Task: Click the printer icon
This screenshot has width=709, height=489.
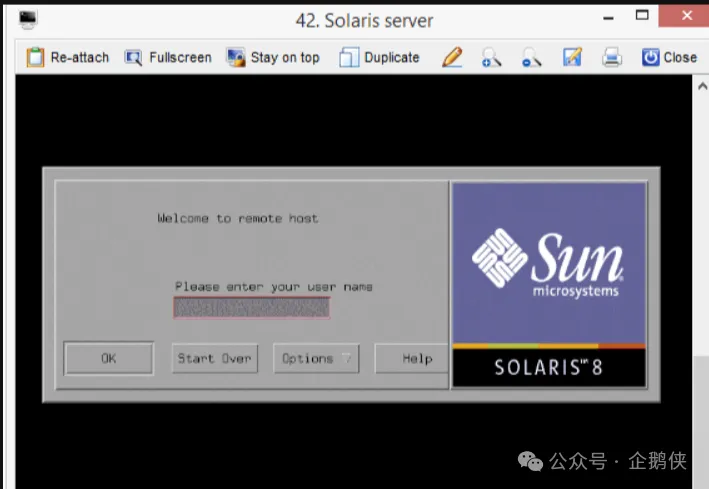Action: coord(612,57)
